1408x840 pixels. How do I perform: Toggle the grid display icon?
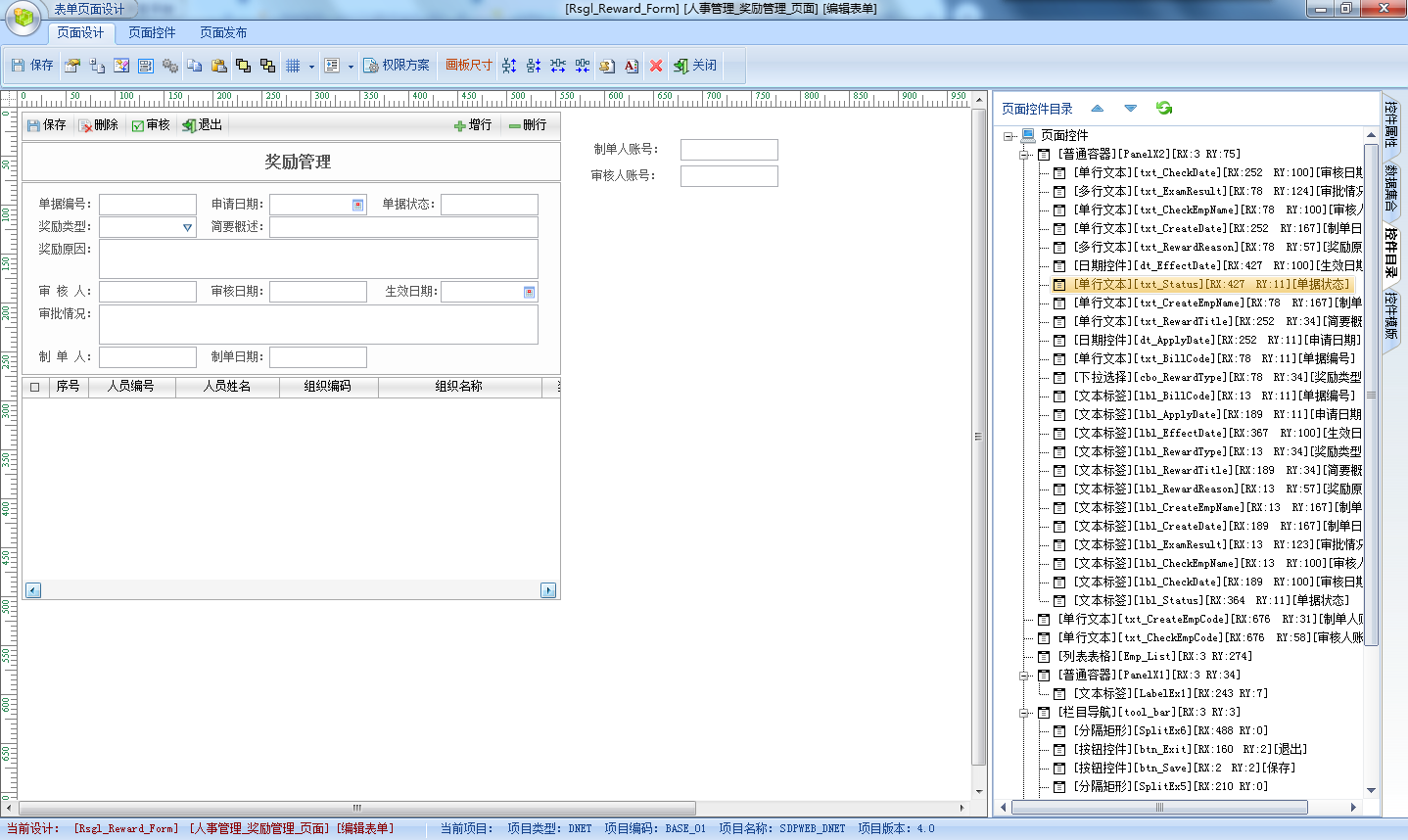tap(293, 66)
